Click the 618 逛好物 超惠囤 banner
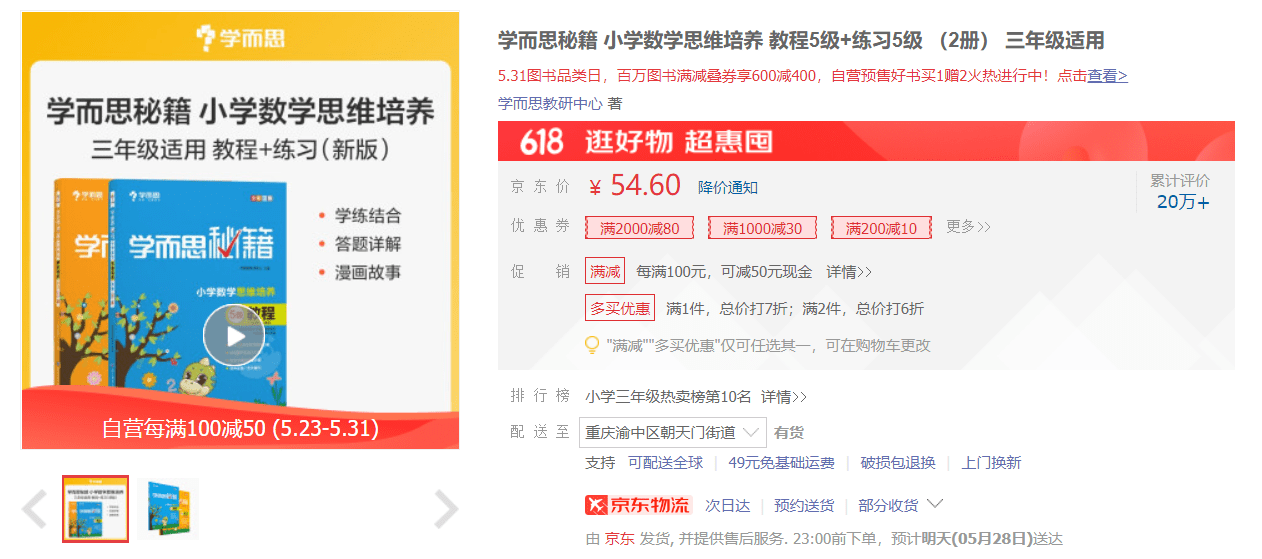 pyautogui.click(x=866, y=141)
